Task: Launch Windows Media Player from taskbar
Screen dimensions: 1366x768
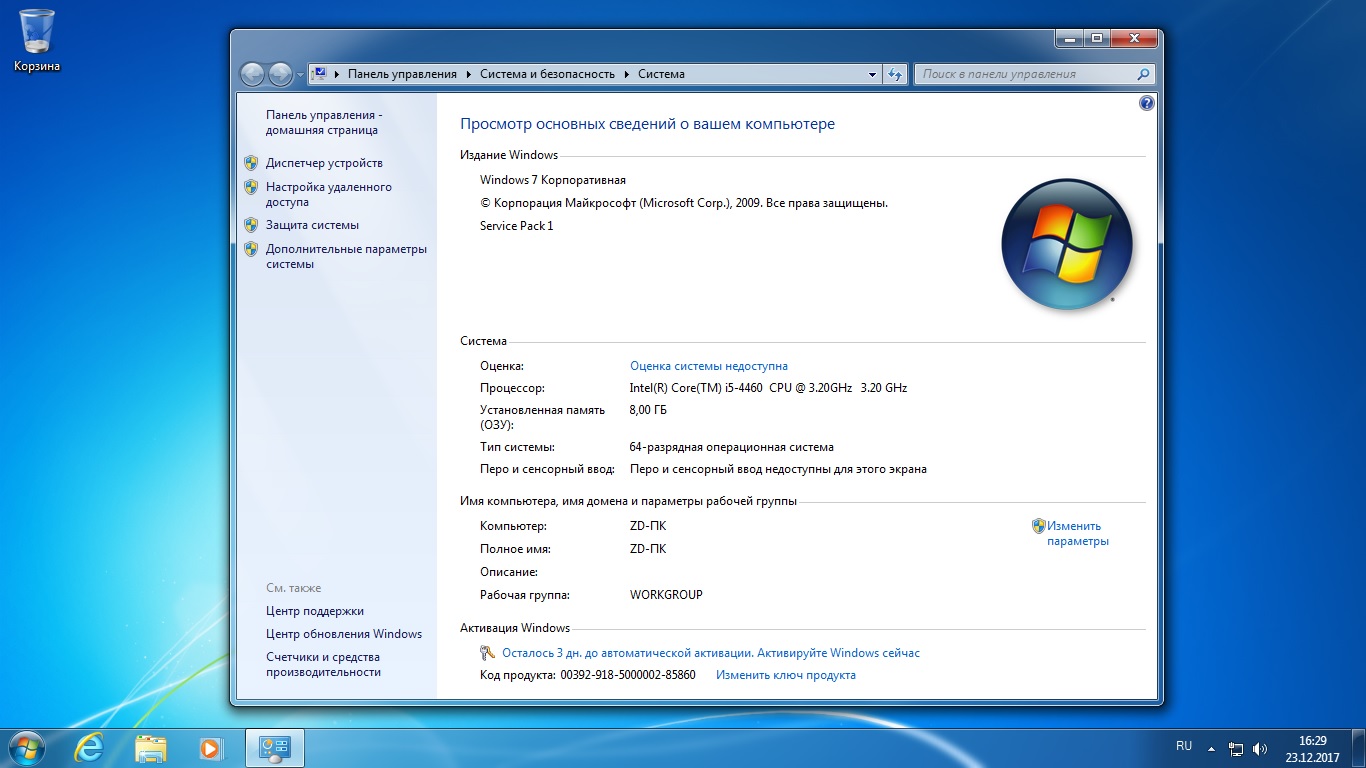Action: coord(211,747)
